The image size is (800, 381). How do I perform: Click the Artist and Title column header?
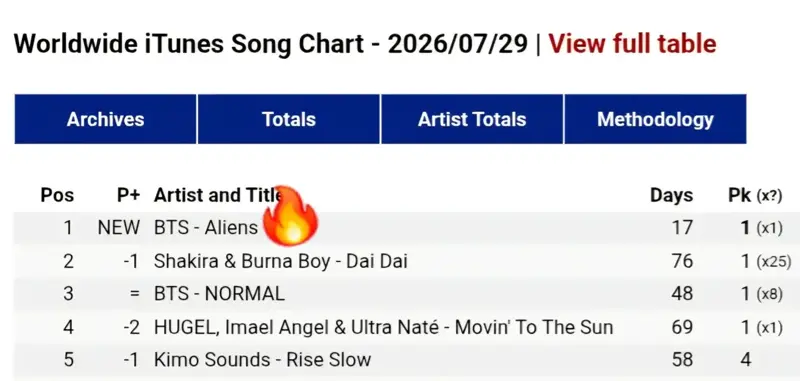tap(218, 195)
